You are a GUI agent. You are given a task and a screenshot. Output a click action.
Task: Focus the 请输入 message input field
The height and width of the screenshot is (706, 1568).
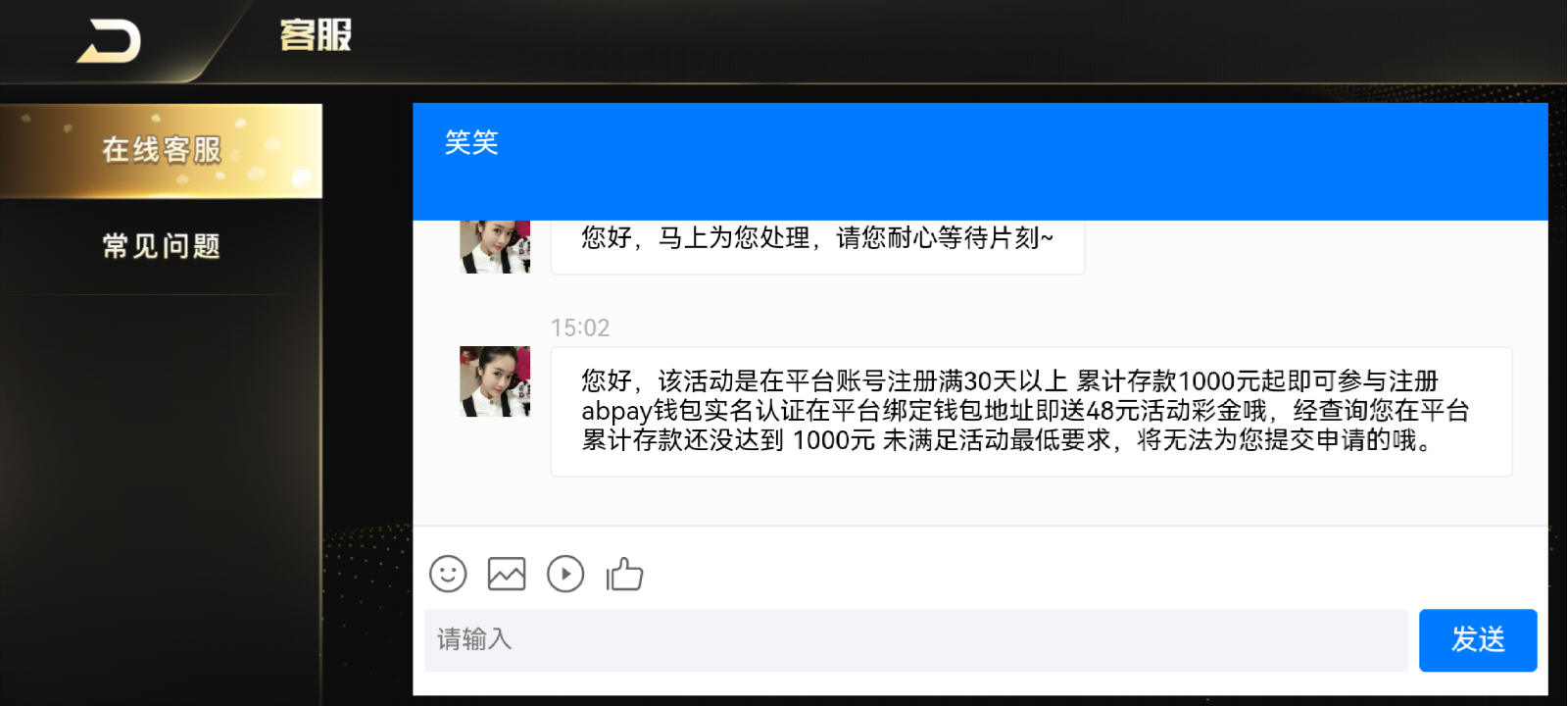click(x=915, y=640)
